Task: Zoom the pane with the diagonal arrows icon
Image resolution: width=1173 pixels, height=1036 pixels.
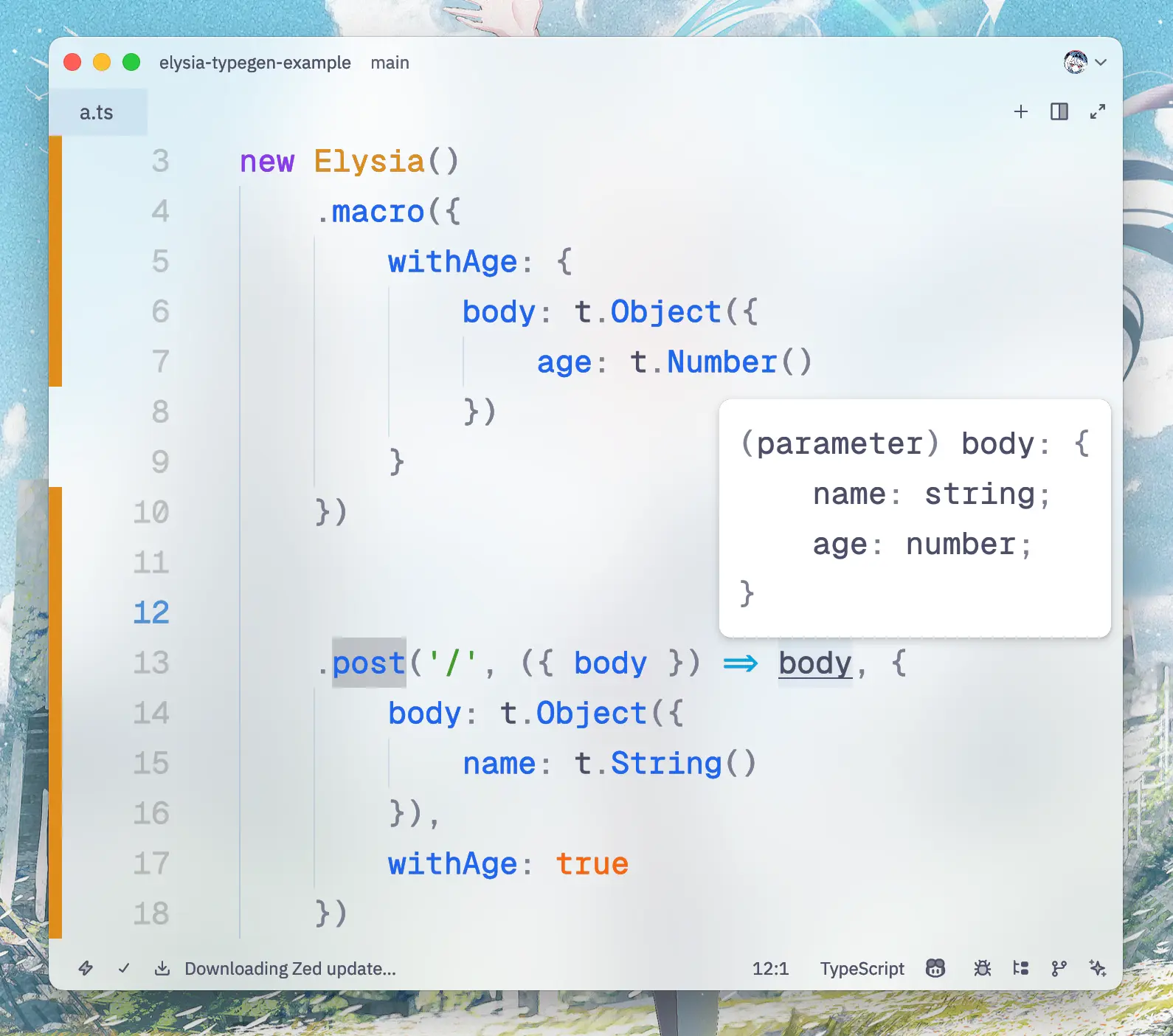Action: tap(1098, 111)
